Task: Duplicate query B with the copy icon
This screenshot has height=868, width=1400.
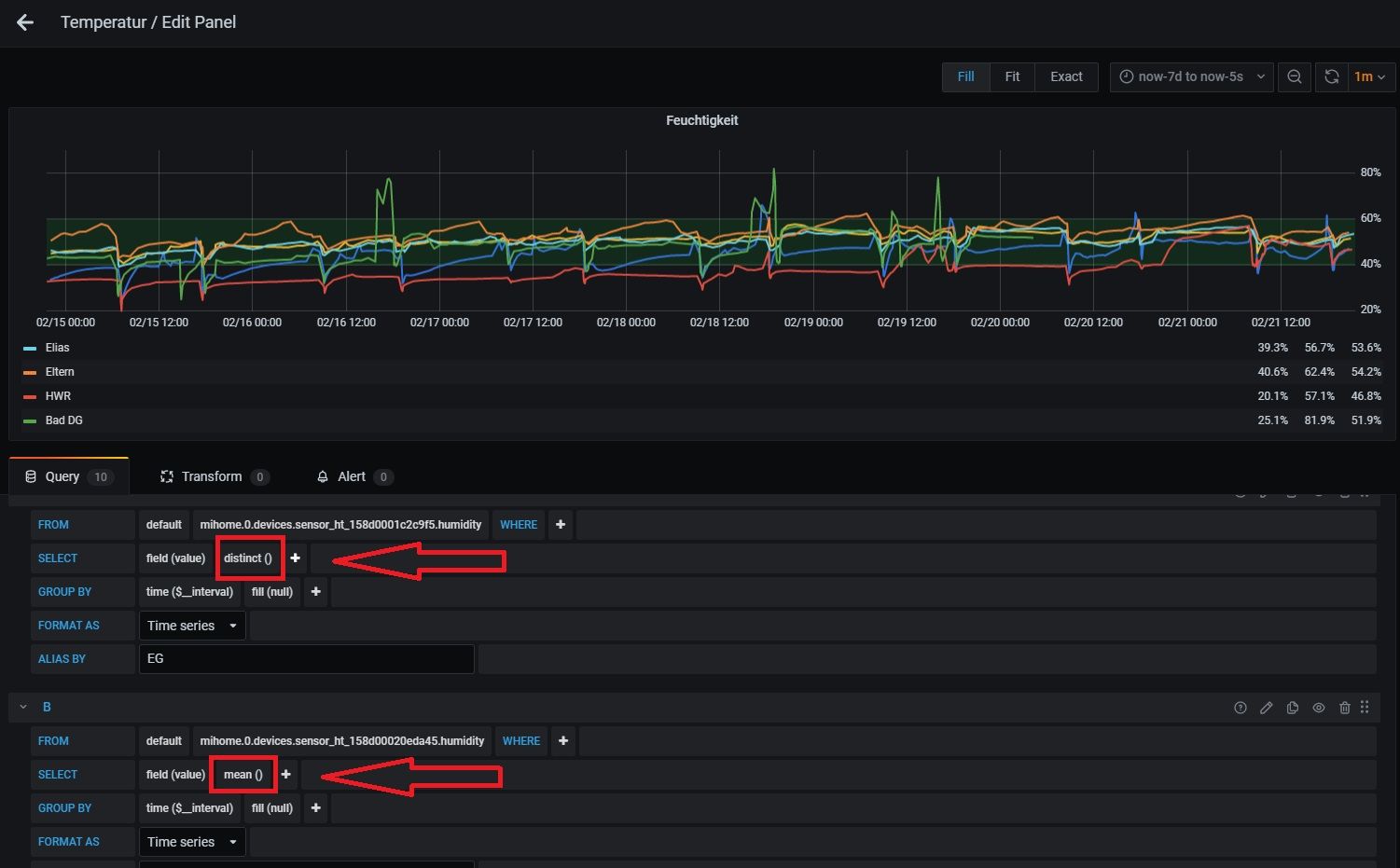Action: pos(1293,708)
